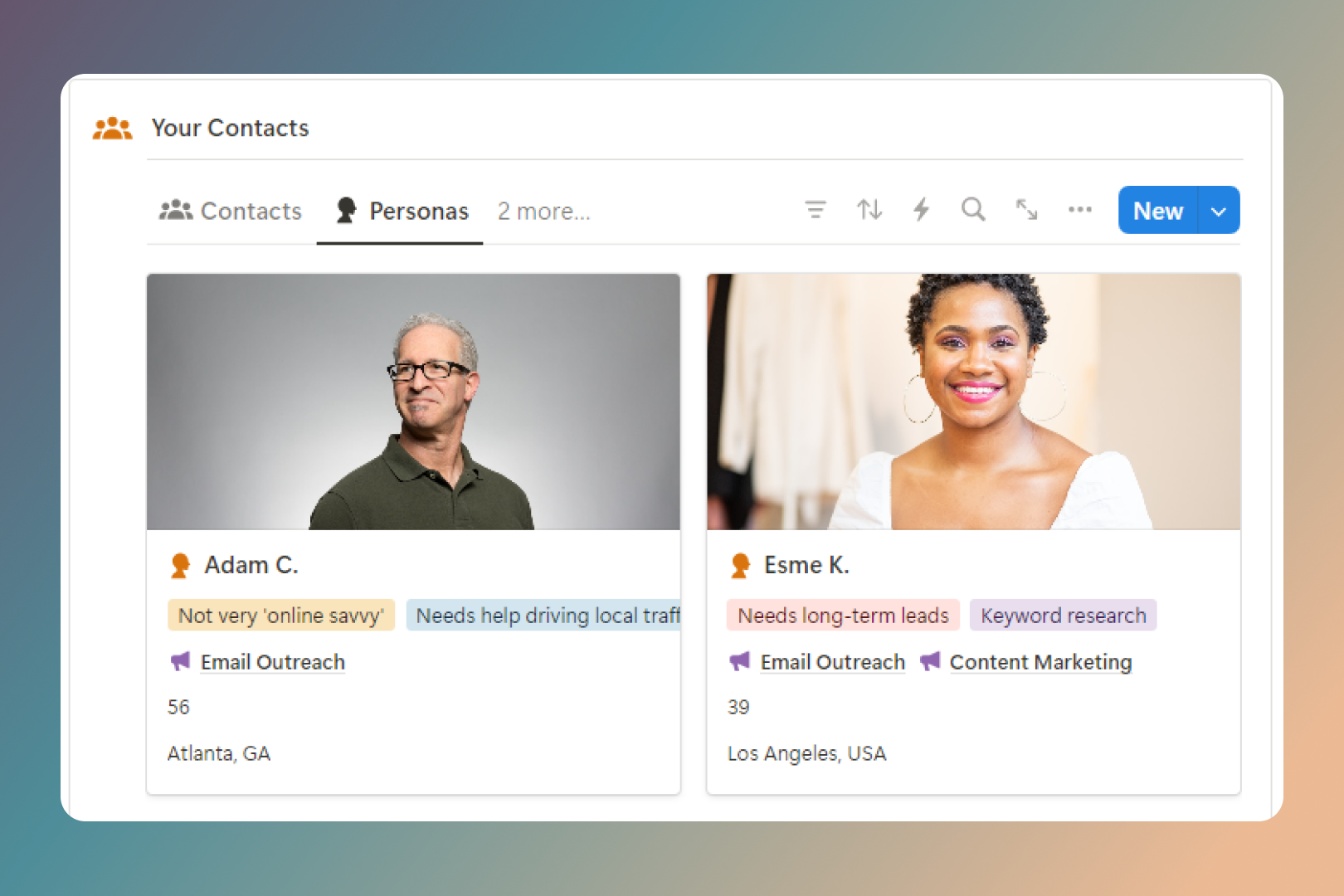Click the automations lightning bolt icon
Screen dimensions: 1344x896
click(921, 210)
